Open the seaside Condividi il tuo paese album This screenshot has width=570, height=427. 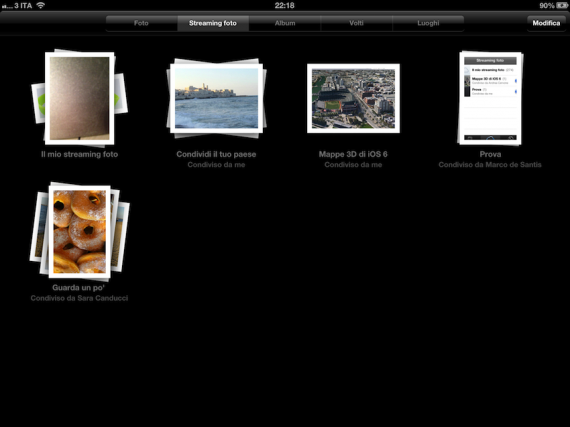tap(217, 98)
